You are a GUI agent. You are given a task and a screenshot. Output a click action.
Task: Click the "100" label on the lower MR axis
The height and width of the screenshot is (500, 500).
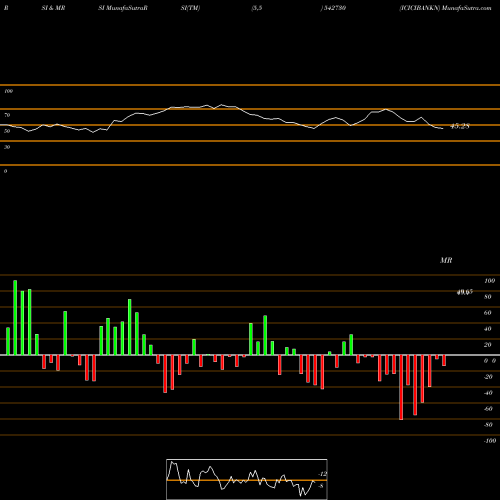[x=489, y=281]
